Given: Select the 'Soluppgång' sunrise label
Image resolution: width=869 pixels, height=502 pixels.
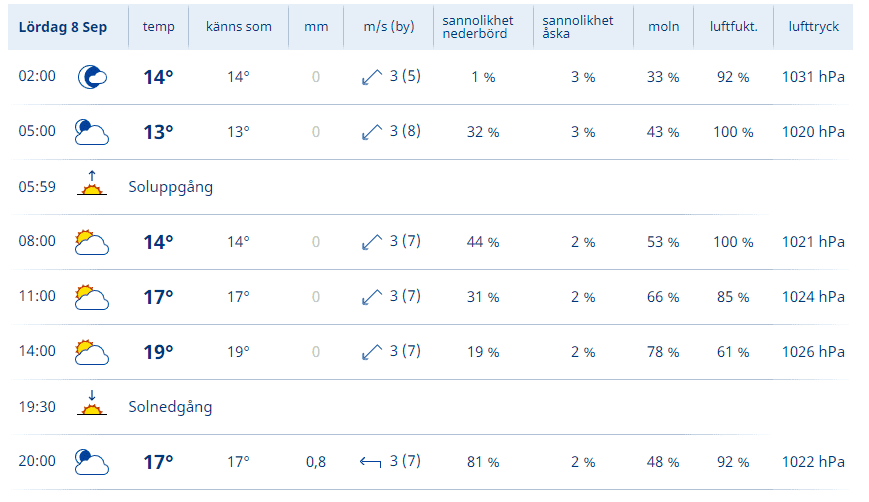Looking at the screenshot, I should click(x=171, y=187).
